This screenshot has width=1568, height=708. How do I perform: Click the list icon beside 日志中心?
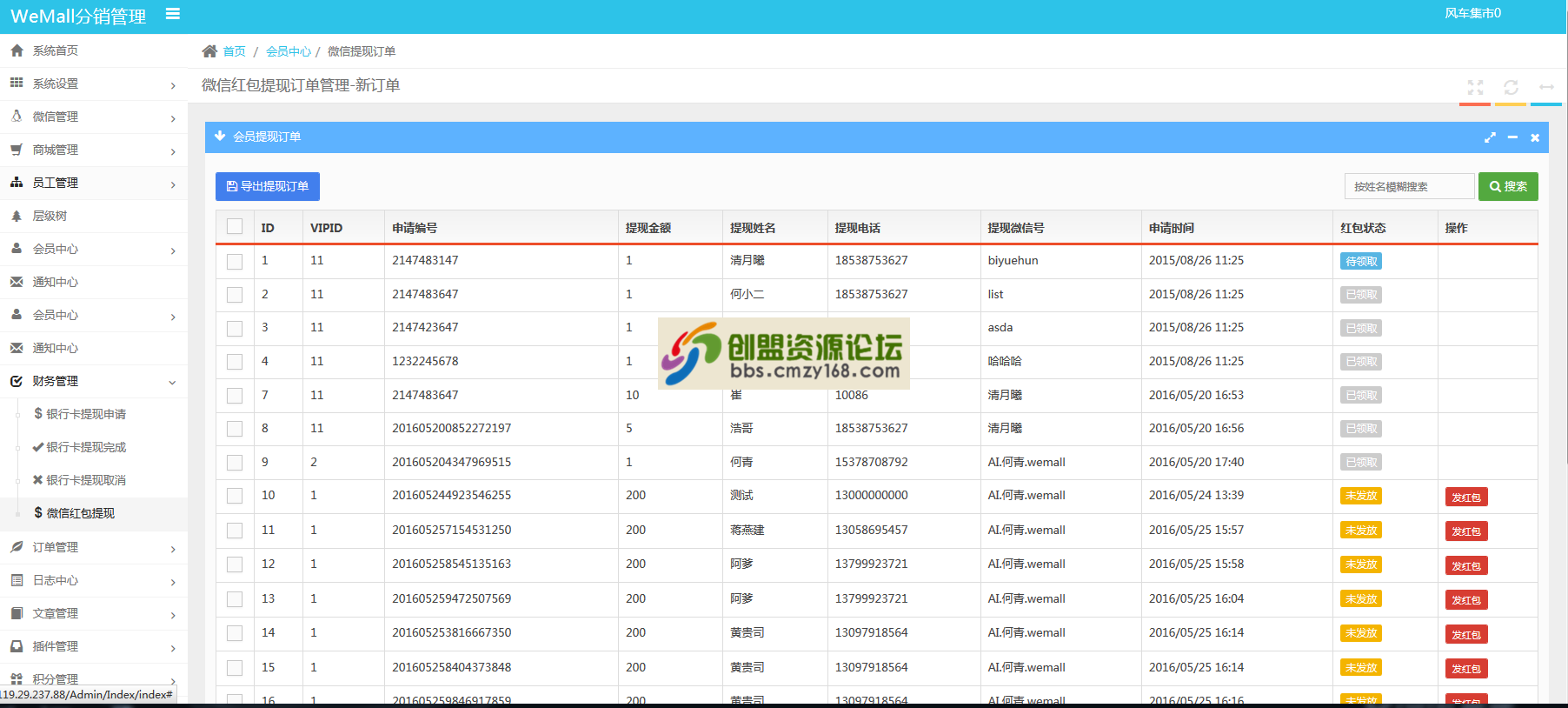[x=17, y=580]
